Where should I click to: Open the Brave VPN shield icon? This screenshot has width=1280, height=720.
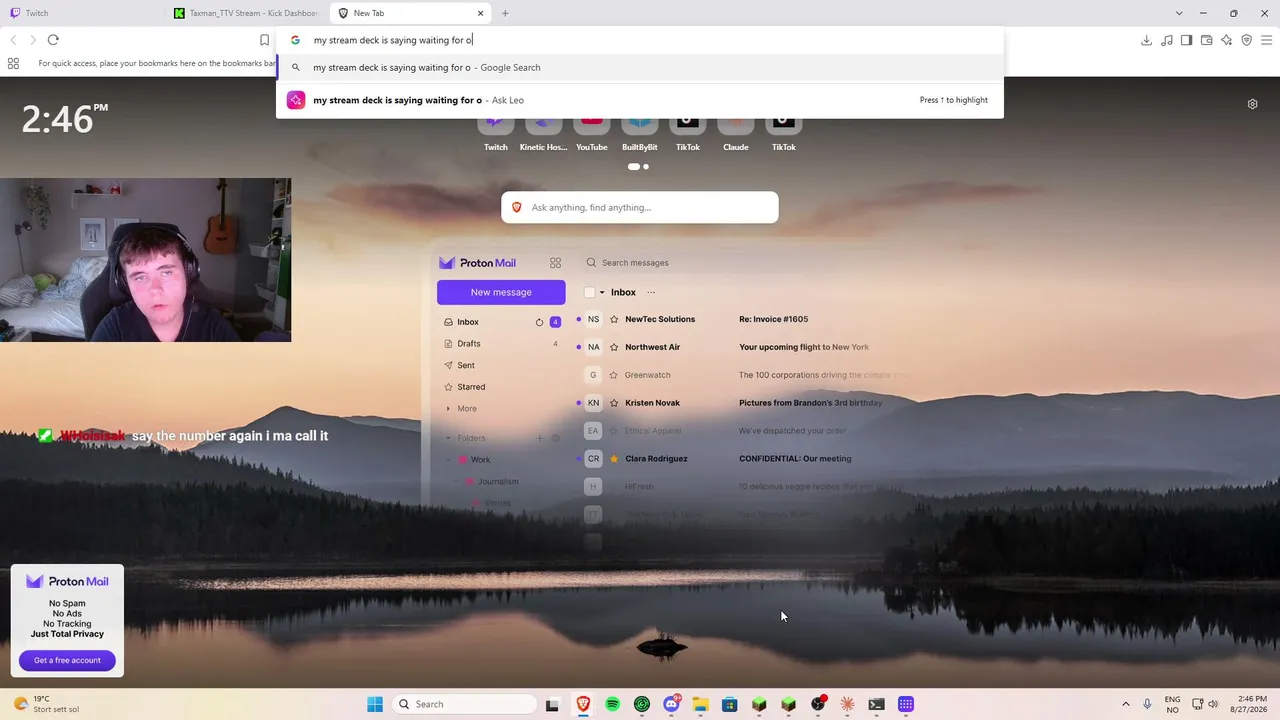[x=1246, y=40]
